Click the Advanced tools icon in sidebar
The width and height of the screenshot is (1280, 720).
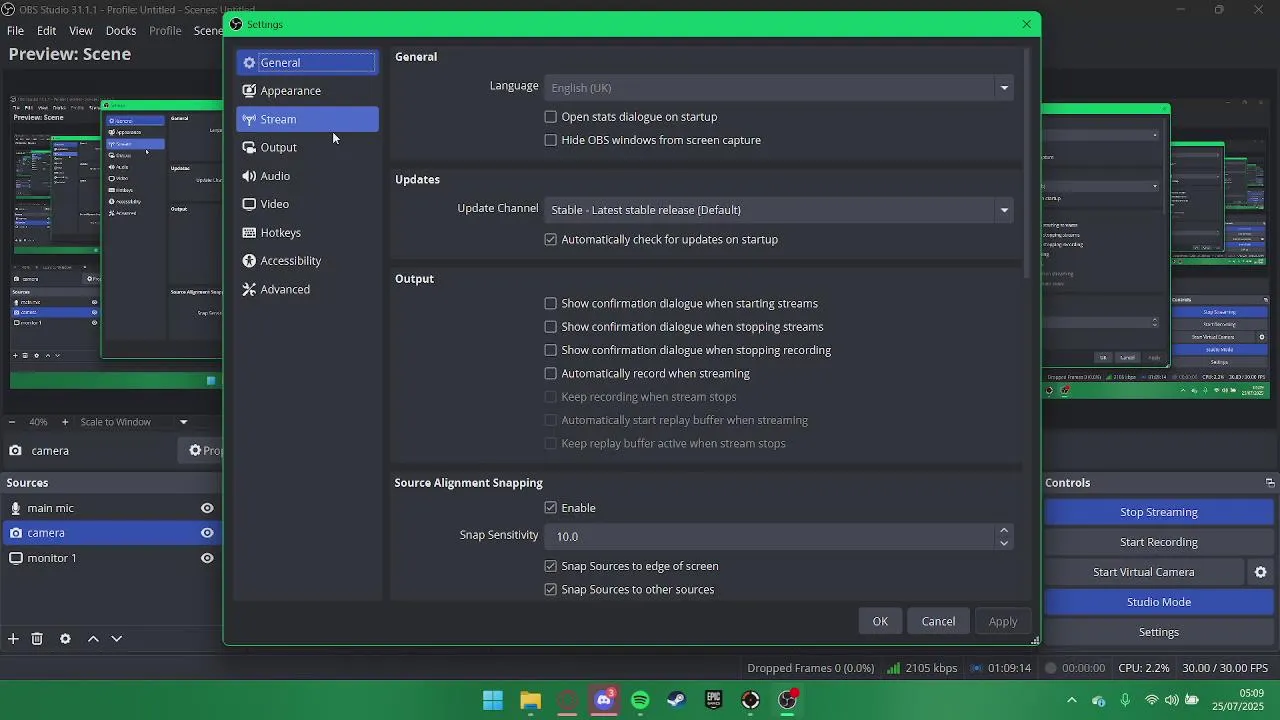(249, 289)
